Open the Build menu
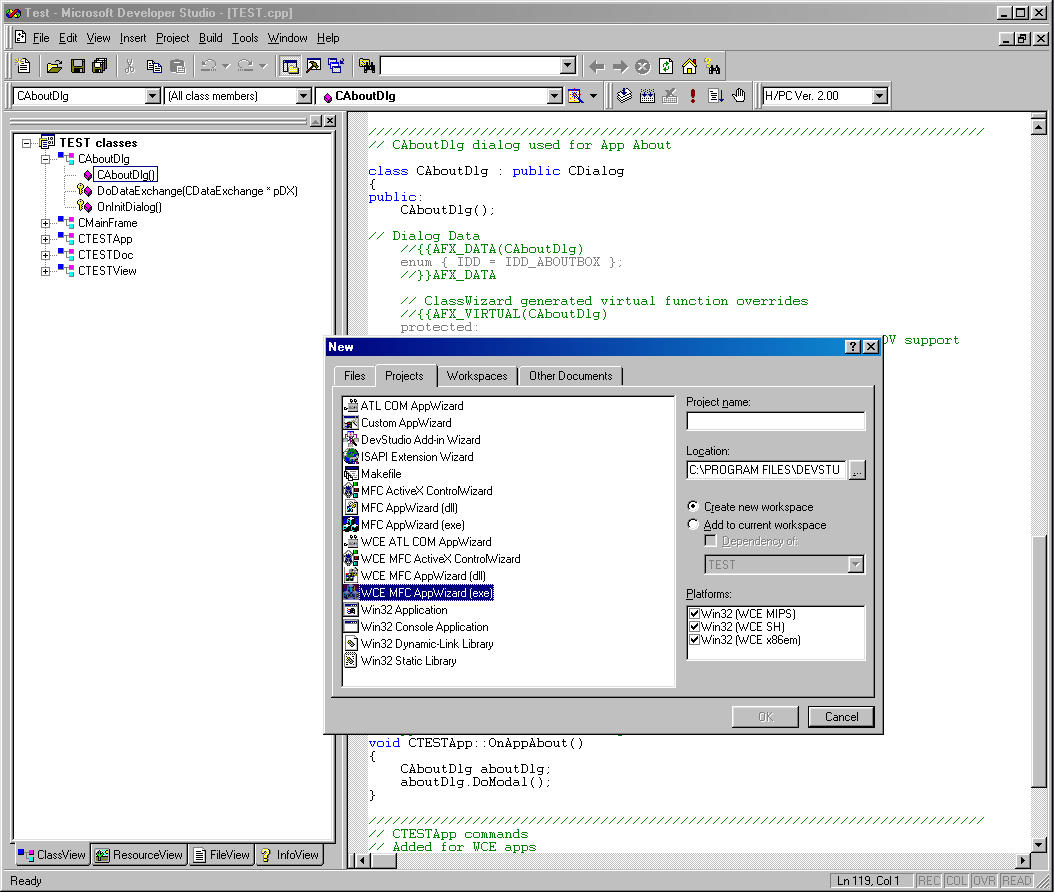This screenshot has width=1054, height=892. click(x=210, y=38)
